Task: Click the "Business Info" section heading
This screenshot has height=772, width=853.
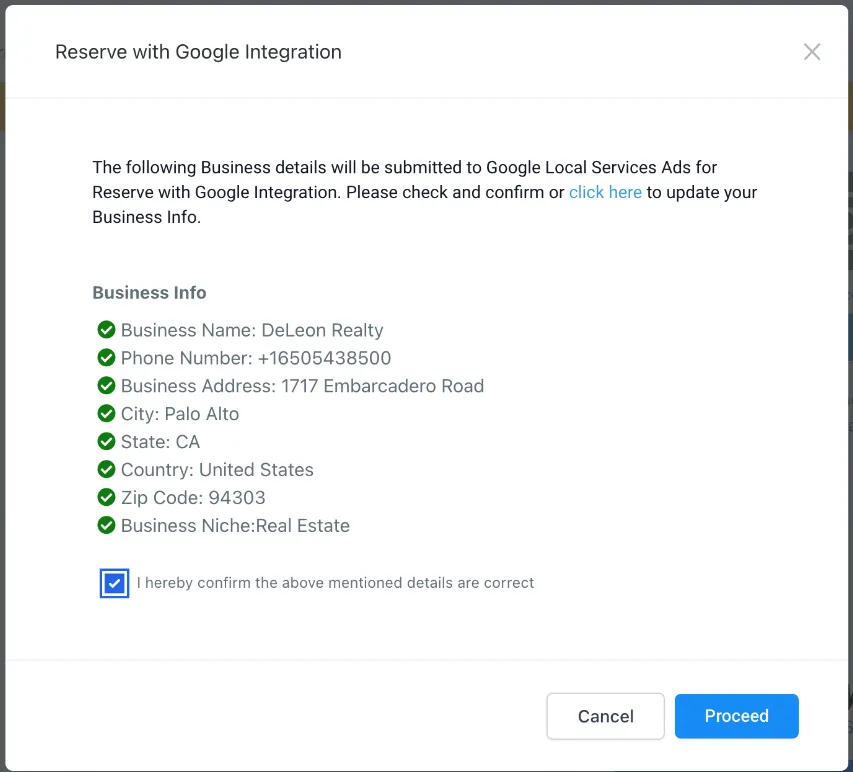Action: (x=149, y=293)
